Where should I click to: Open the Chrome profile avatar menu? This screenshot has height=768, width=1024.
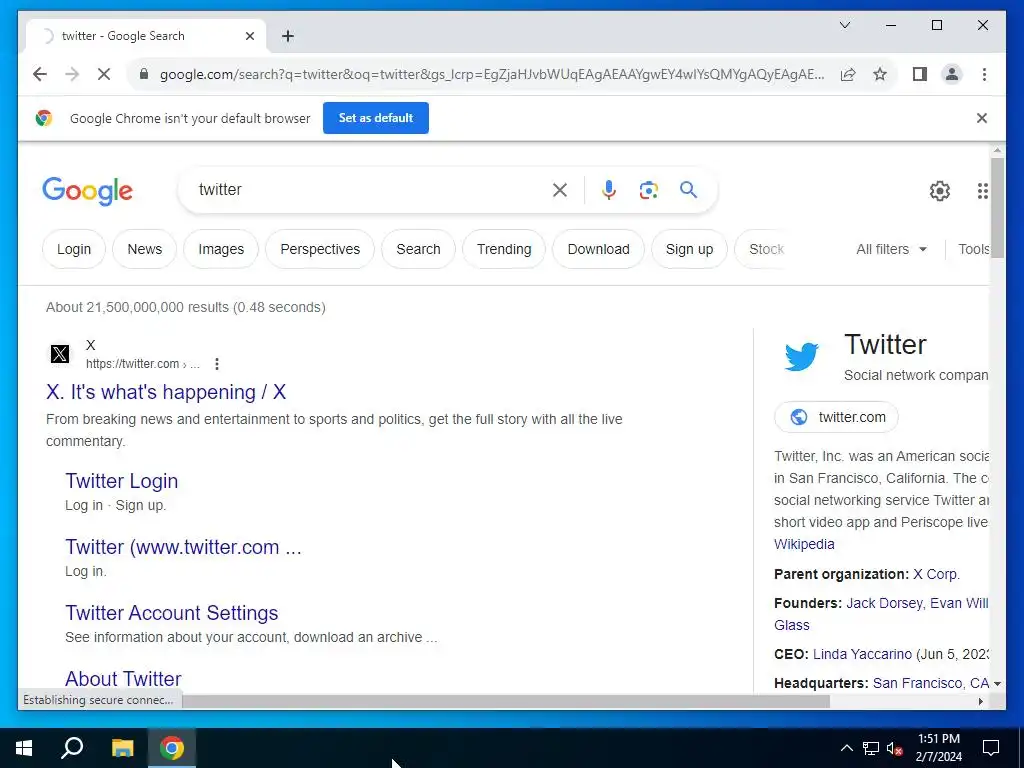pos(952,74)
